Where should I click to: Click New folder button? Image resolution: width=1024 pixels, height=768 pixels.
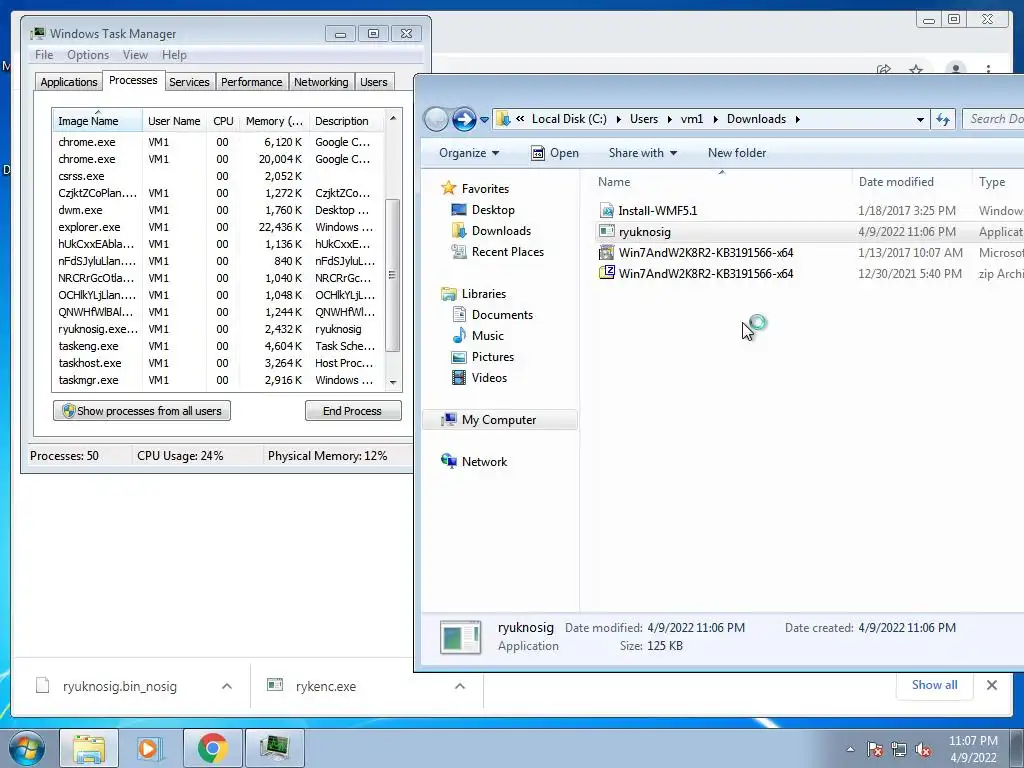737,153
